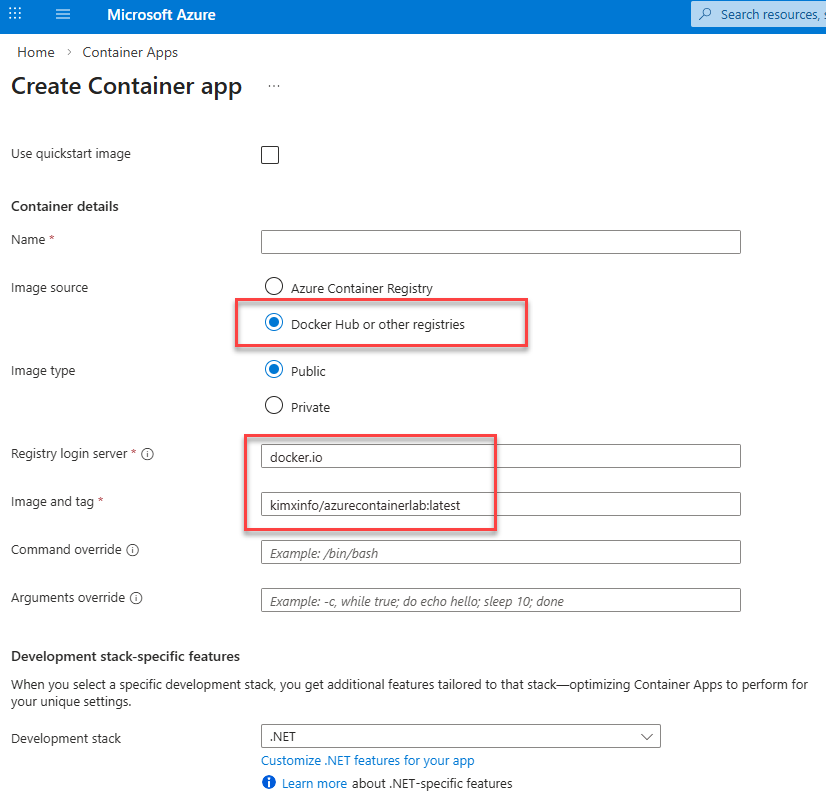Click the Microsoft Azure title
Image resolution: width=826 pixels, height=809 pixels.
[161, 15]
